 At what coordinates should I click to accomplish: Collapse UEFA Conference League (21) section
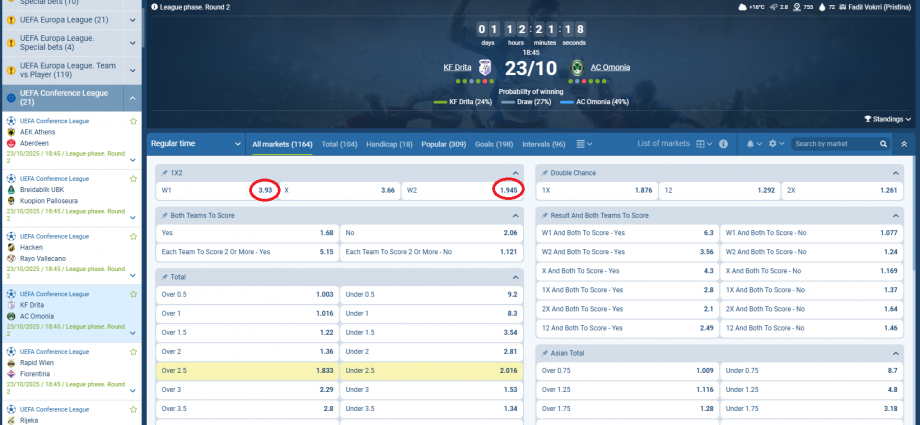(x=133, y=98)
